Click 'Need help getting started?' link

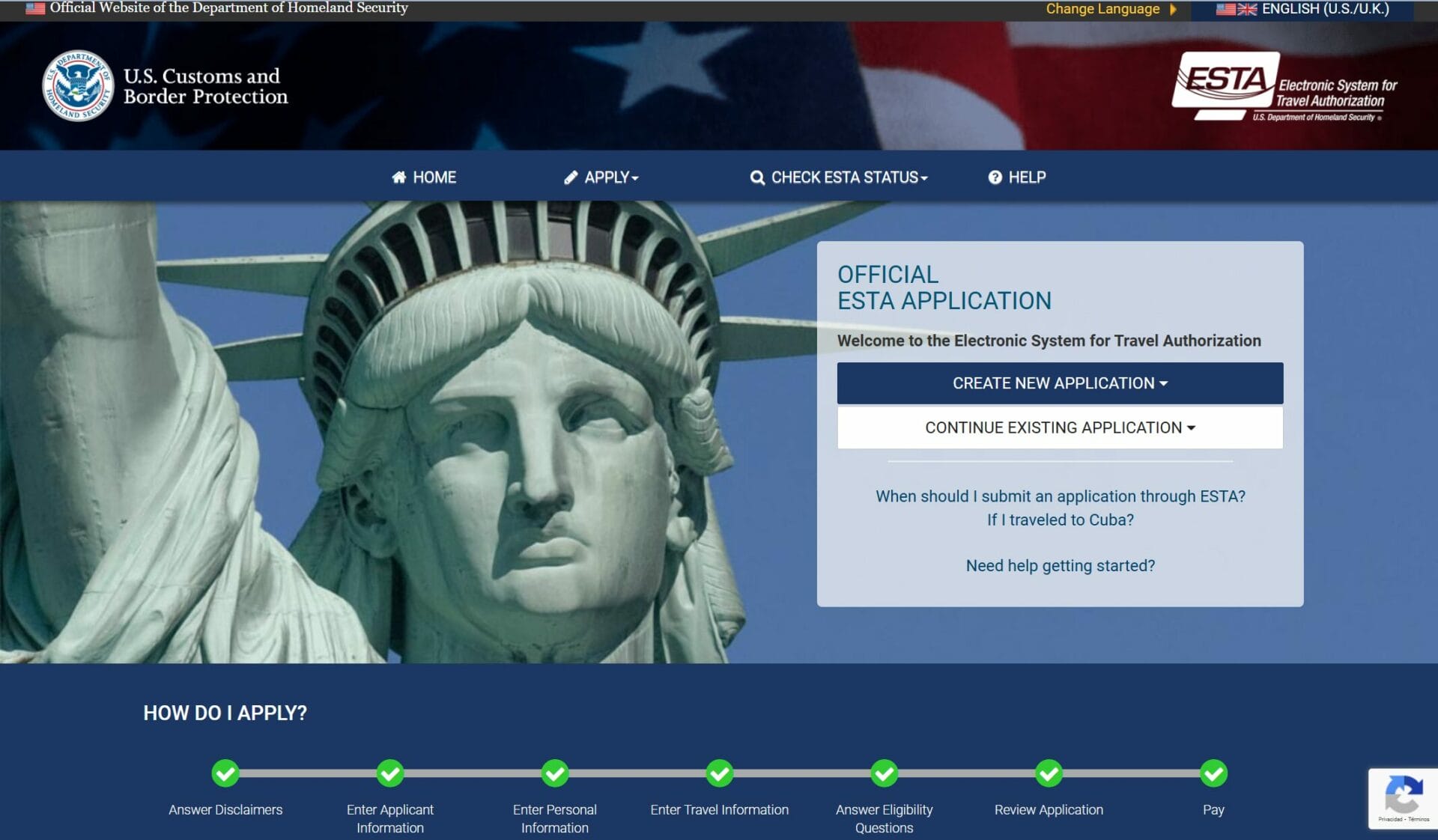pyautogui.click(x=1061, y=566)
